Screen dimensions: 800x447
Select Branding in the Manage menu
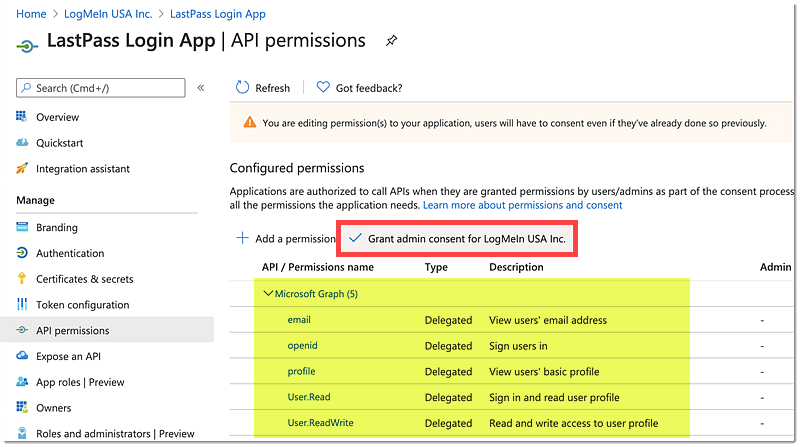pos(57,228)
